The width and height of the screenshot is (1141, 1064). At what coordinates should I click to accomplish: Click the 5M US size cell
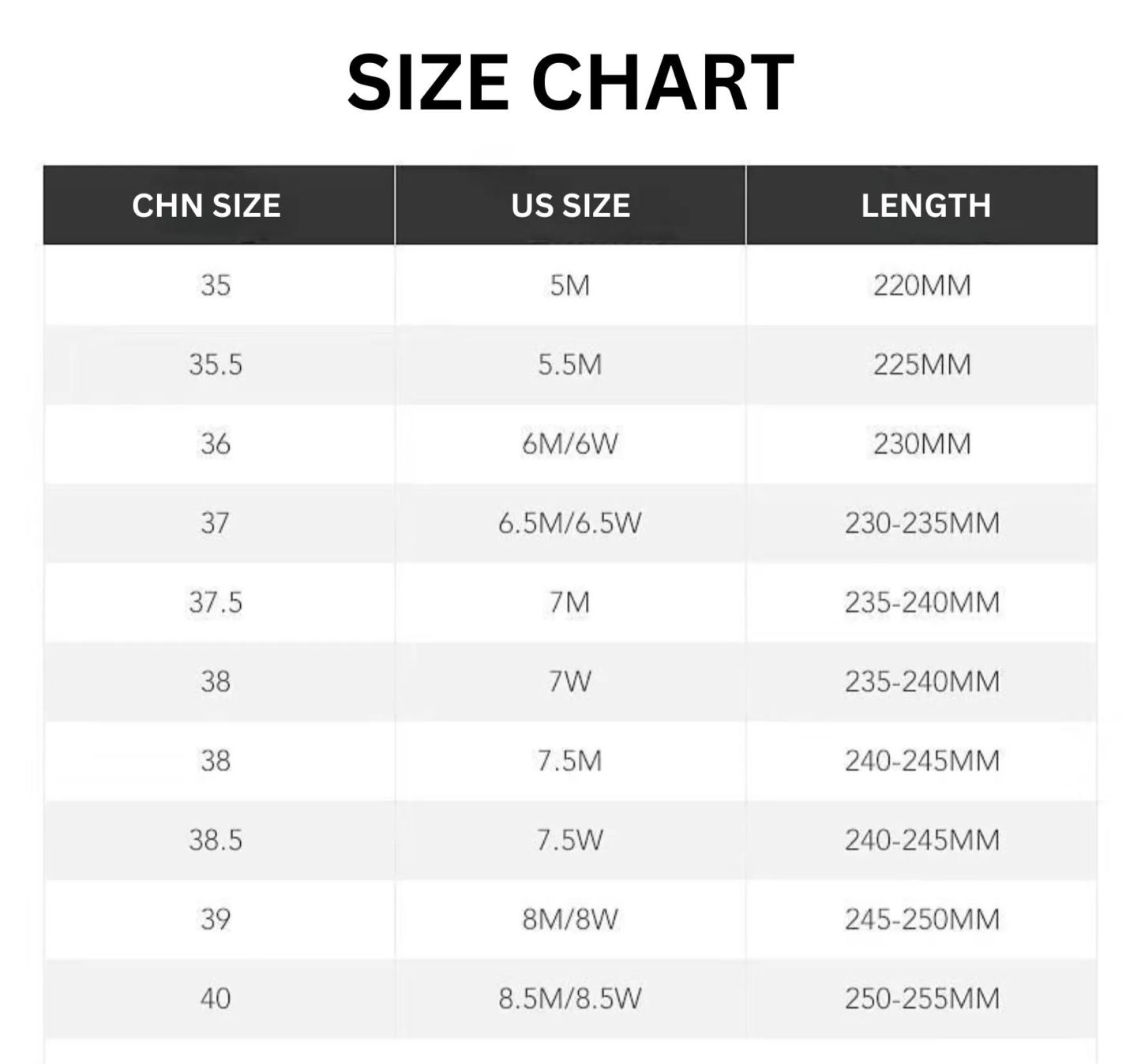(570, 285)
